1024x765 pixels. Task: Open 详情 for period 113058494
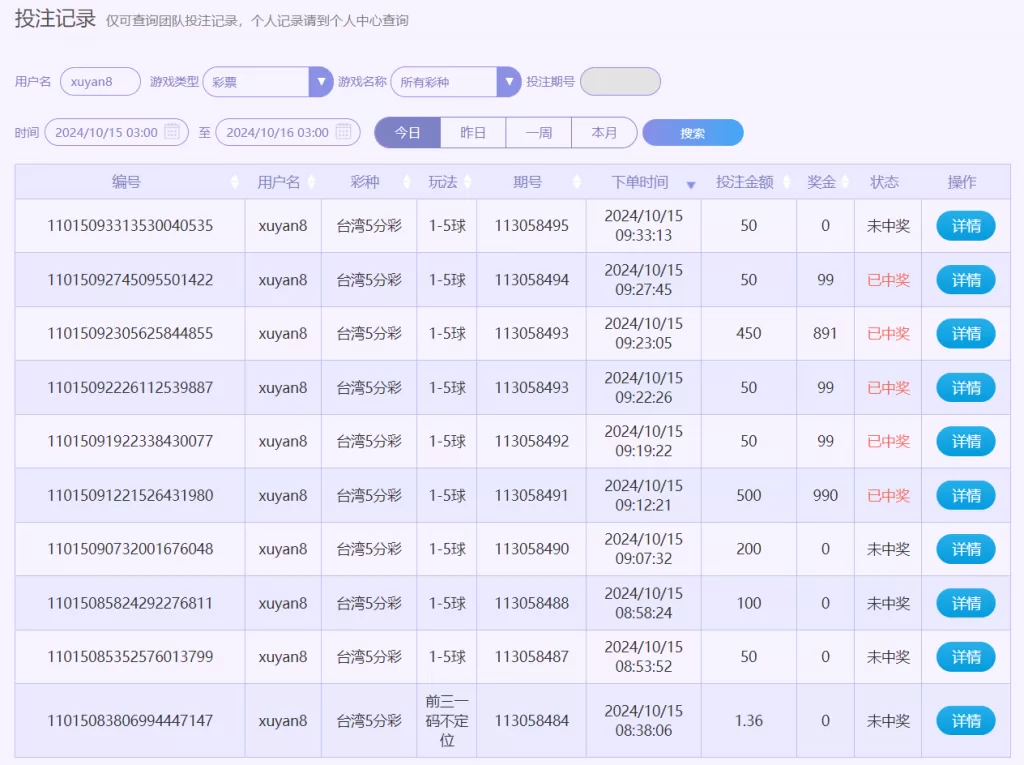(966, 280)
